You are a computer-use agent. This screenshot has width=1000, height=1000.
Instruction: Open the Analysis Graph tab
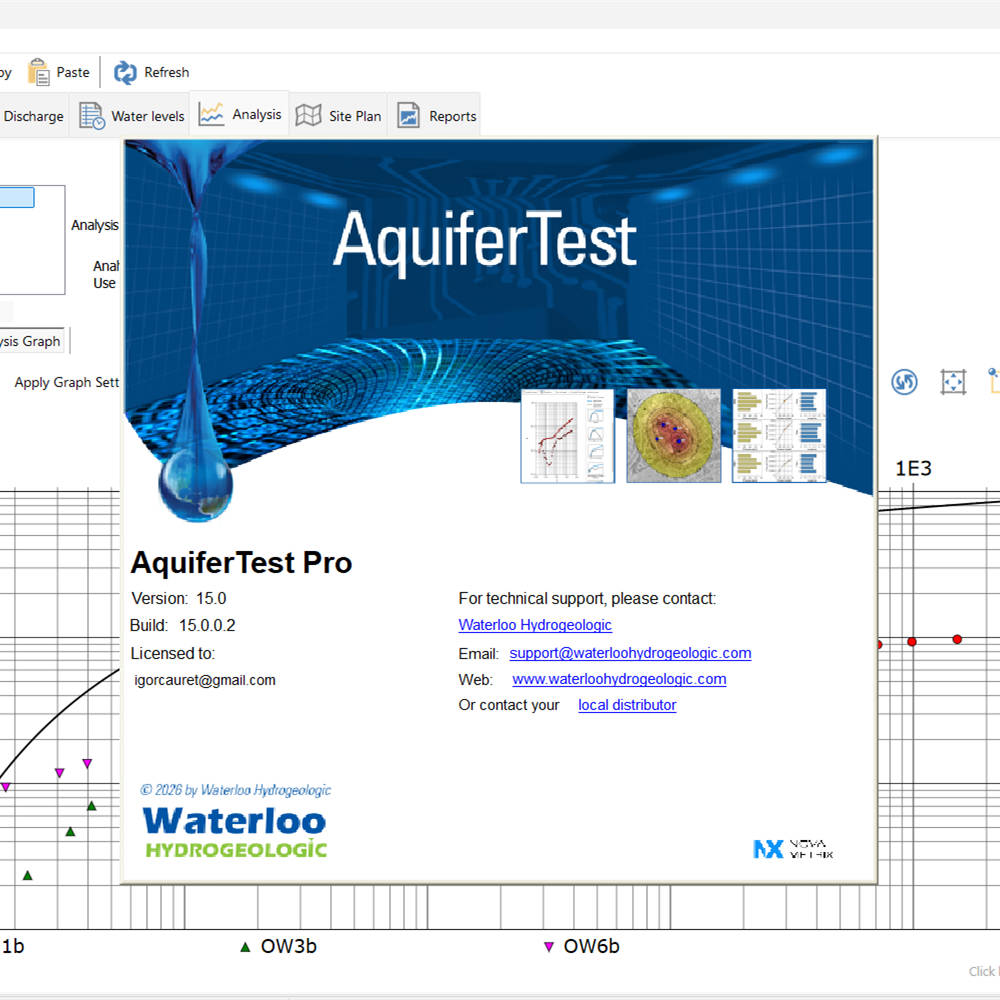[x=28, y=340]
